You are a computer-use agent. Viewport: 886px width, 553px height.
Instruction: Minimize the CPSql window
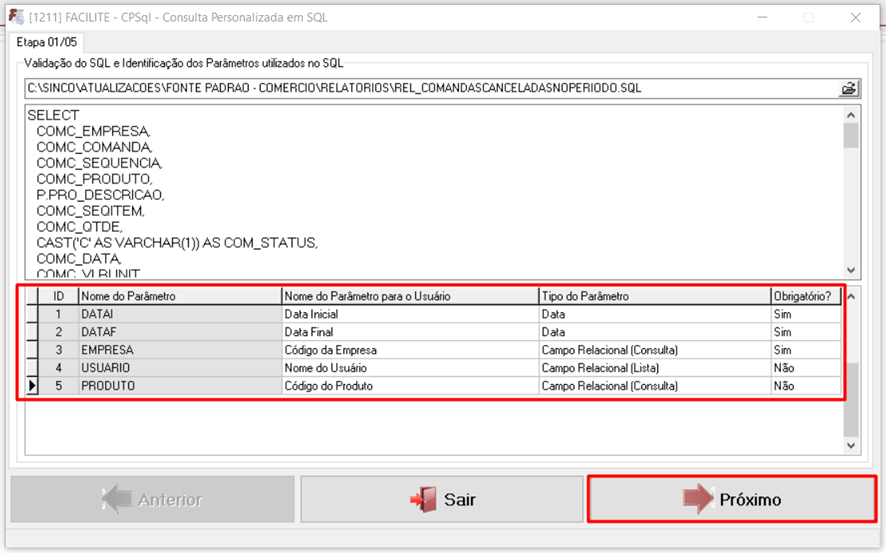(762, 18)
